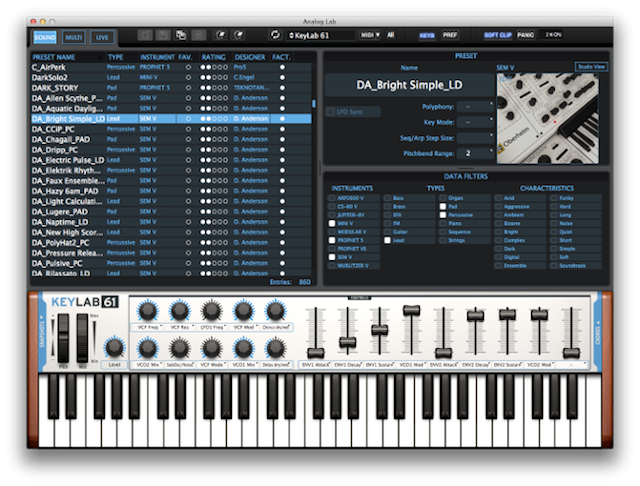Image resolution: width=640 pixels, height=486 pixels.
Task: Sort by INSTRUMENT column header
Action: (x=157, y=57)
